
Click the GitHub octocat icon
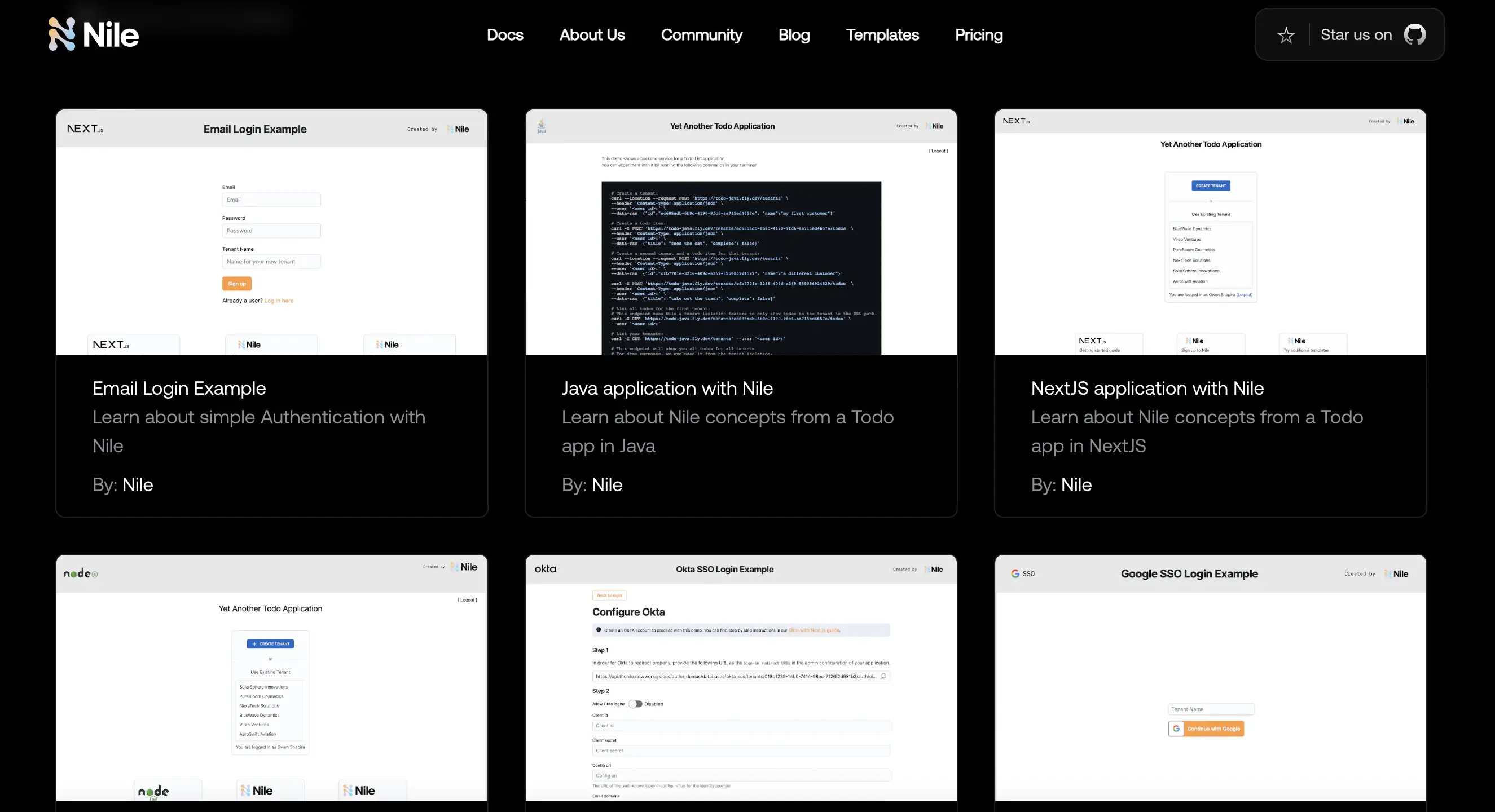[1414, 35]
